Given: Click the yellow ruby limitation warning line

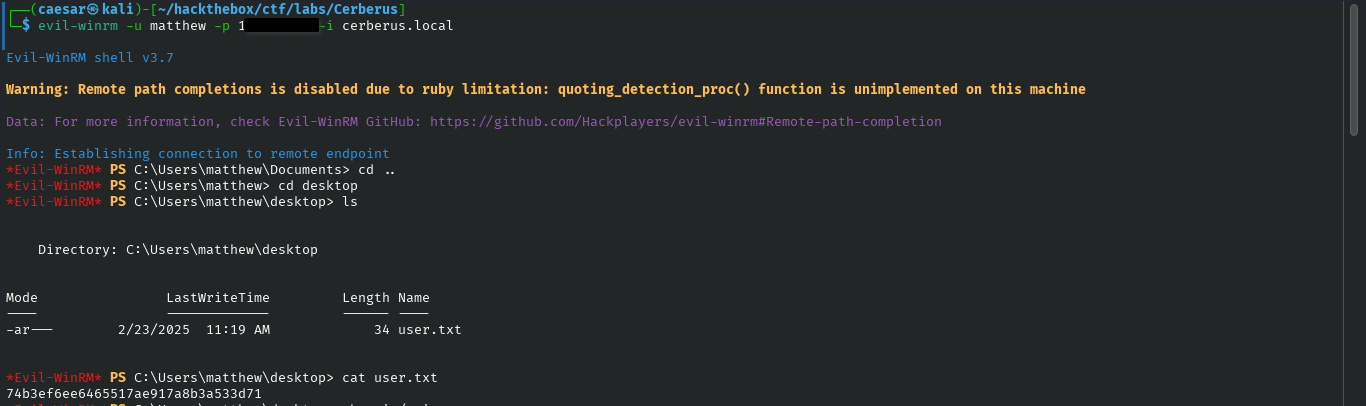Looking at the screenshot, I should coord(546,90).
